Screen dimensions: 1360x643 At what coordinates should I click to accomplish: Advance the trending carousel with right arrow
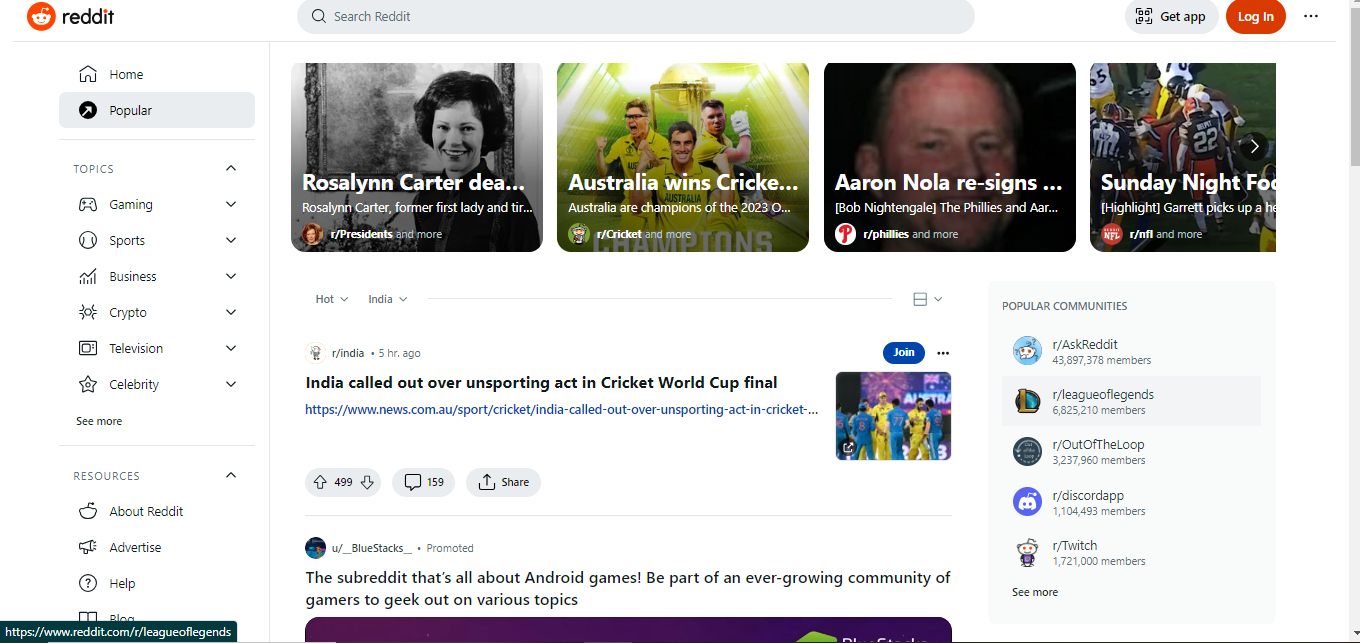click(x=1254, y=146)
